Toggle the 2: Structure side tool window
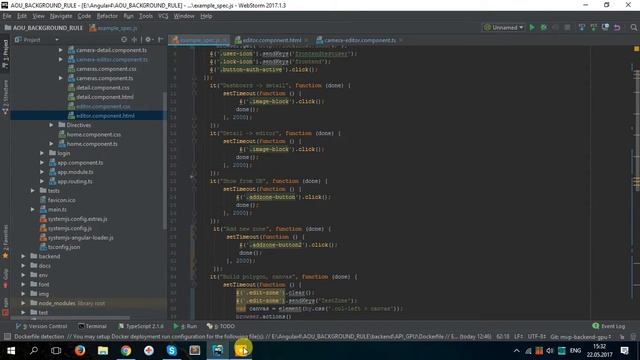 point(5,97)
